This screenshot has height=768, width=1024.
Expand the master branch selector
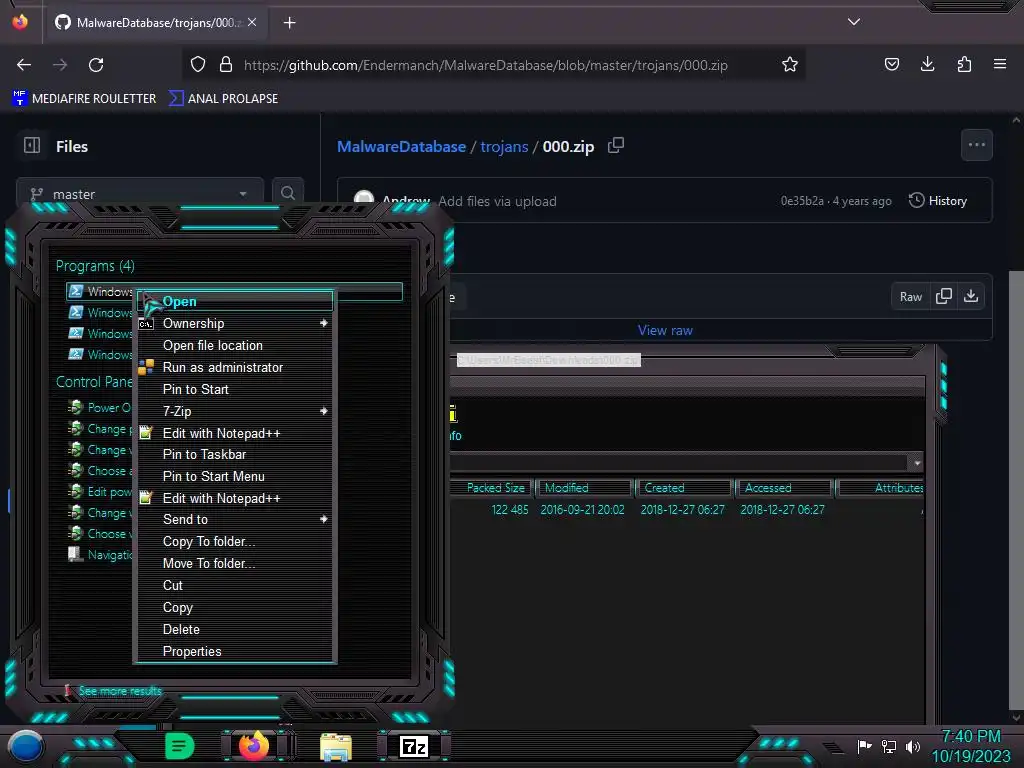[x=140, y=194]
